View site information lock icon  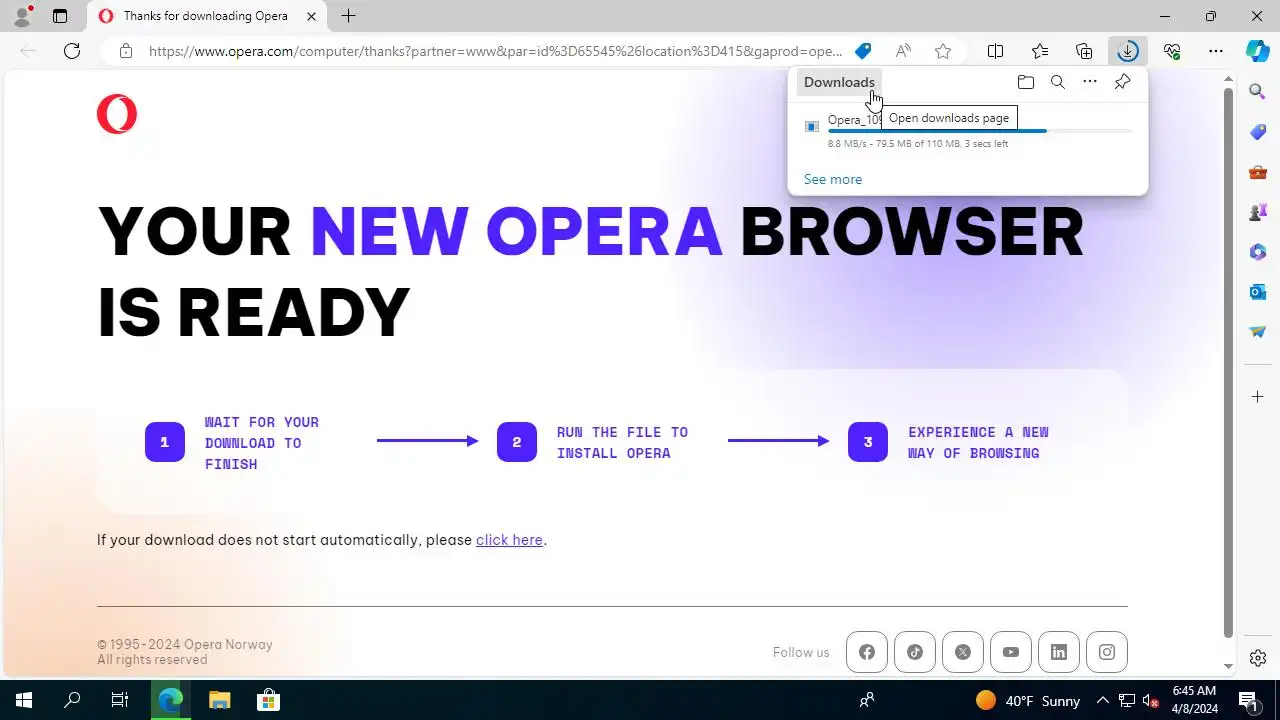pyautogui.click(x=125, y=51)
